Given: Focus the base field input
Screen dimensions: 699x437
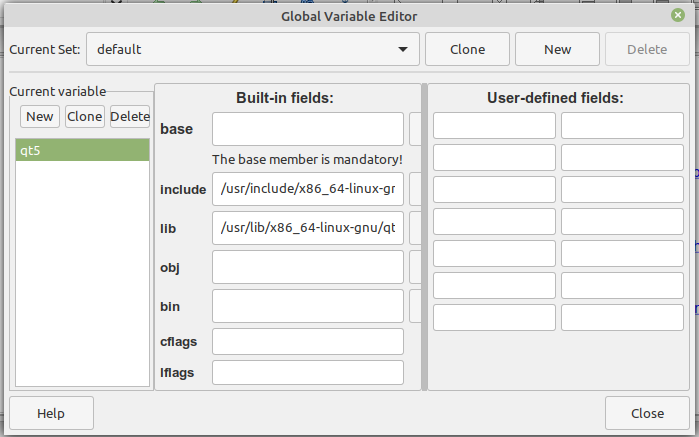Looking at the screenshot, I should [x=308, y=129].
